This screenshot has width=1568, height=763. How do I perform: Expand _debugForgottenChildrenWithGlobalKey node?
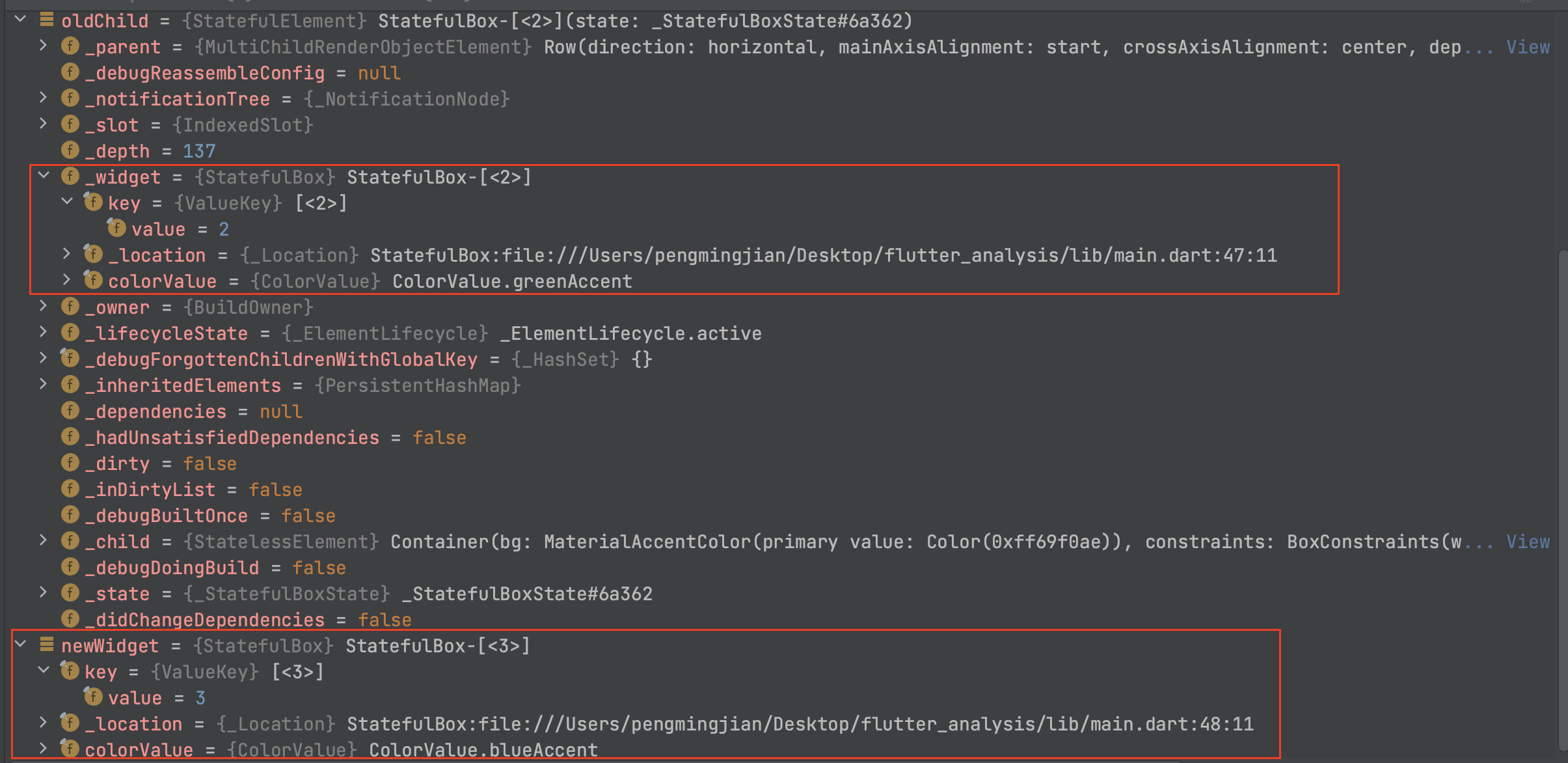(x=43, y=358)
